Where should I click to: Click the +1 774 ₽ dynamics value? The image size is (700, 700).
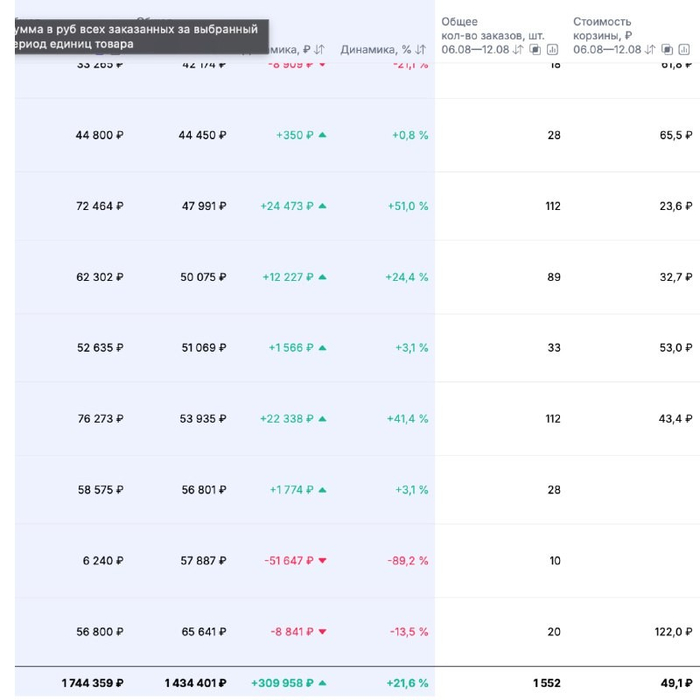click(x=292, y=490)
